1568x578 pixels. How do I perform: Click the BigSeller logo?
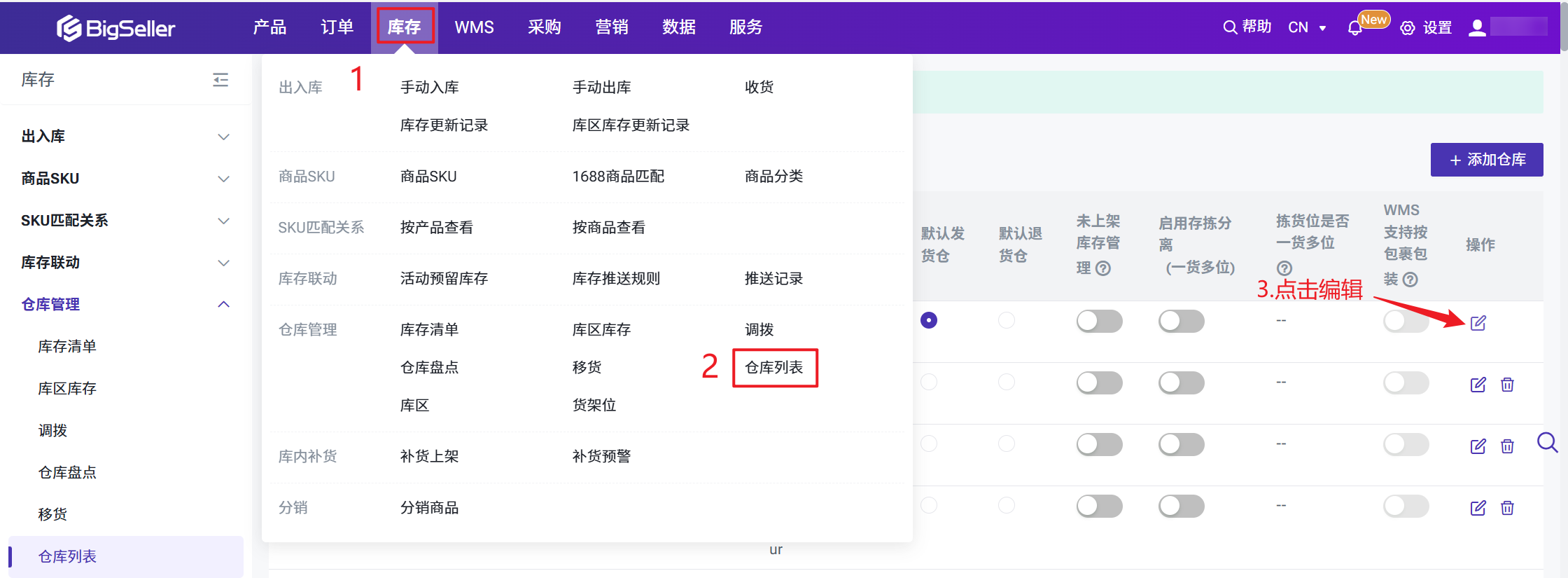pyautogui.click(x=116, y=28)
